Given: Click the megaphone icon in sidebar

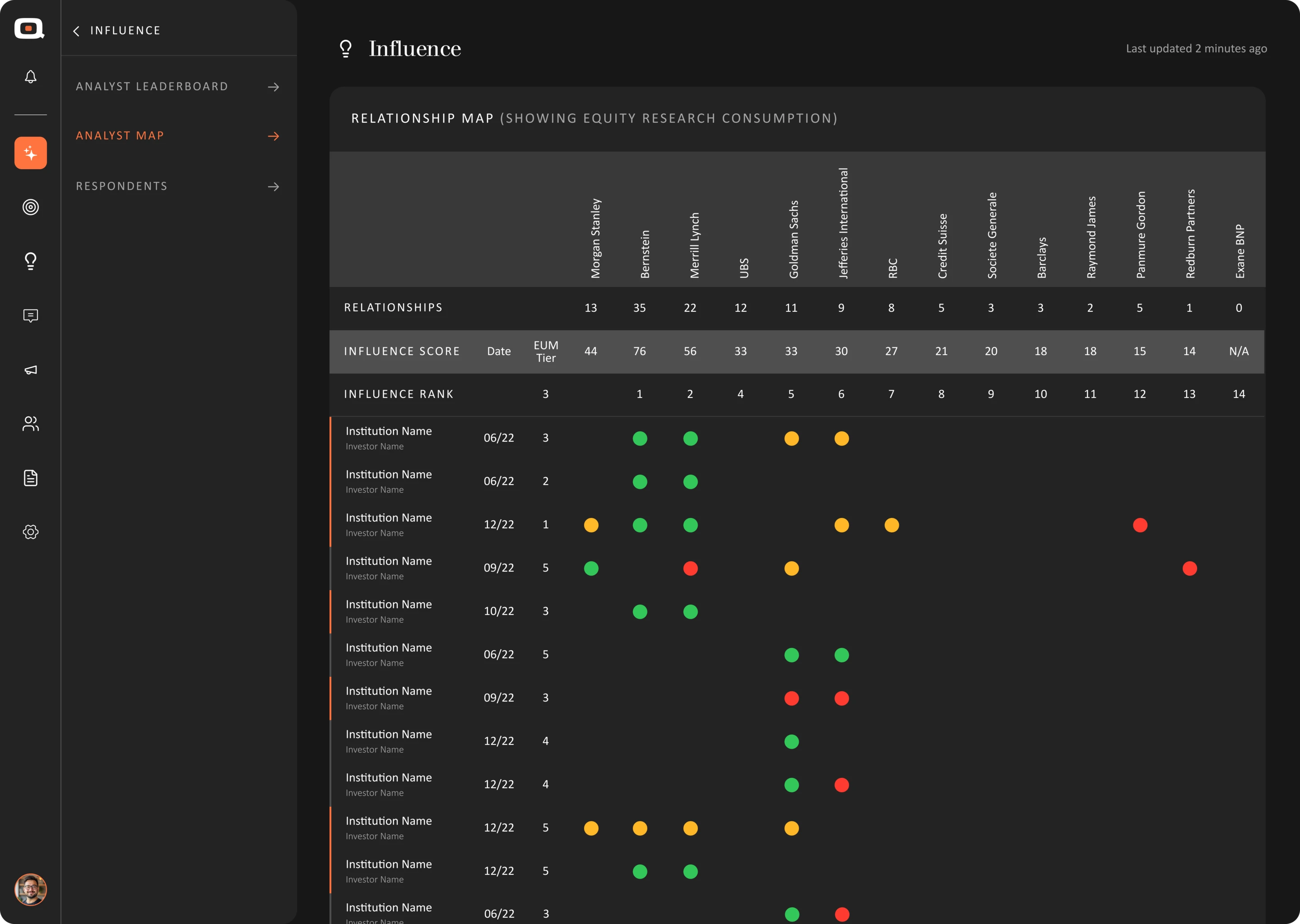Looking at the screenshot, I should click(x=31, y=370).
